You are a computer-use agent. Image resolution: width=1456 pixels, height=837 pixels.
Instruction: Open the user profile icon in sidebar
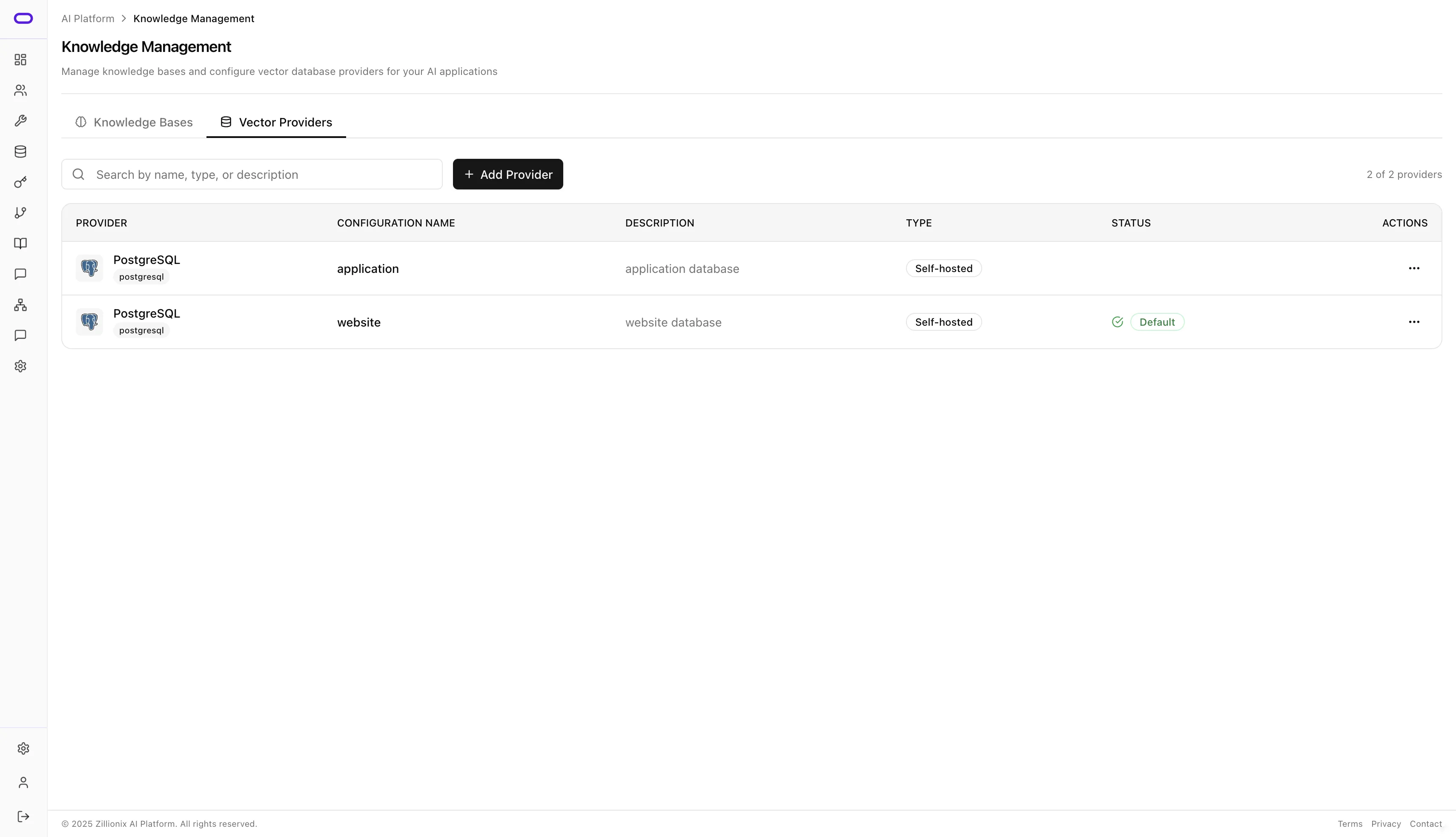coord(23,783)
